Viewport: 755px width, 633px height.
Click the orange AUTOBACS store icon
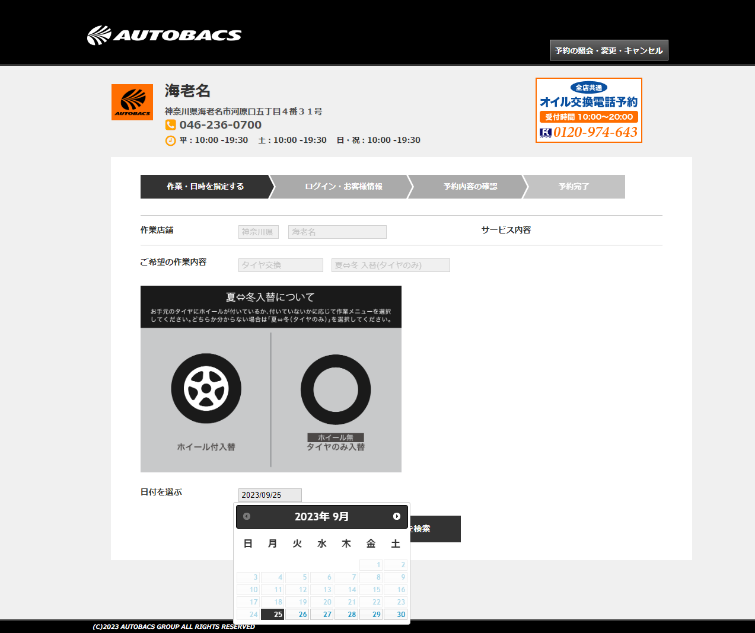tap(132, 102)
